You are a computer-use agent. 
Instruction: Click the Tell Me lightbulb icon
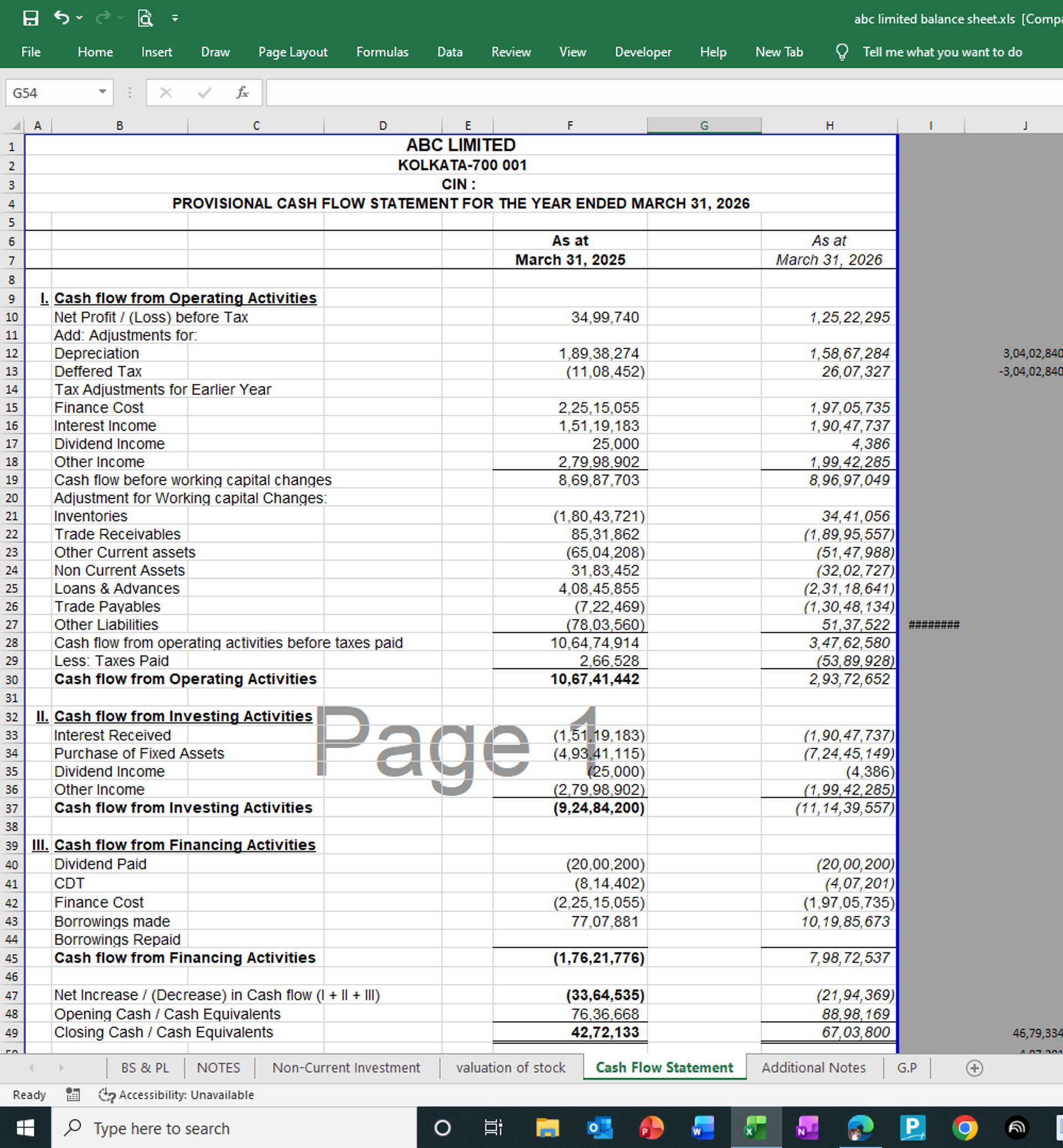tap(842, 53)
